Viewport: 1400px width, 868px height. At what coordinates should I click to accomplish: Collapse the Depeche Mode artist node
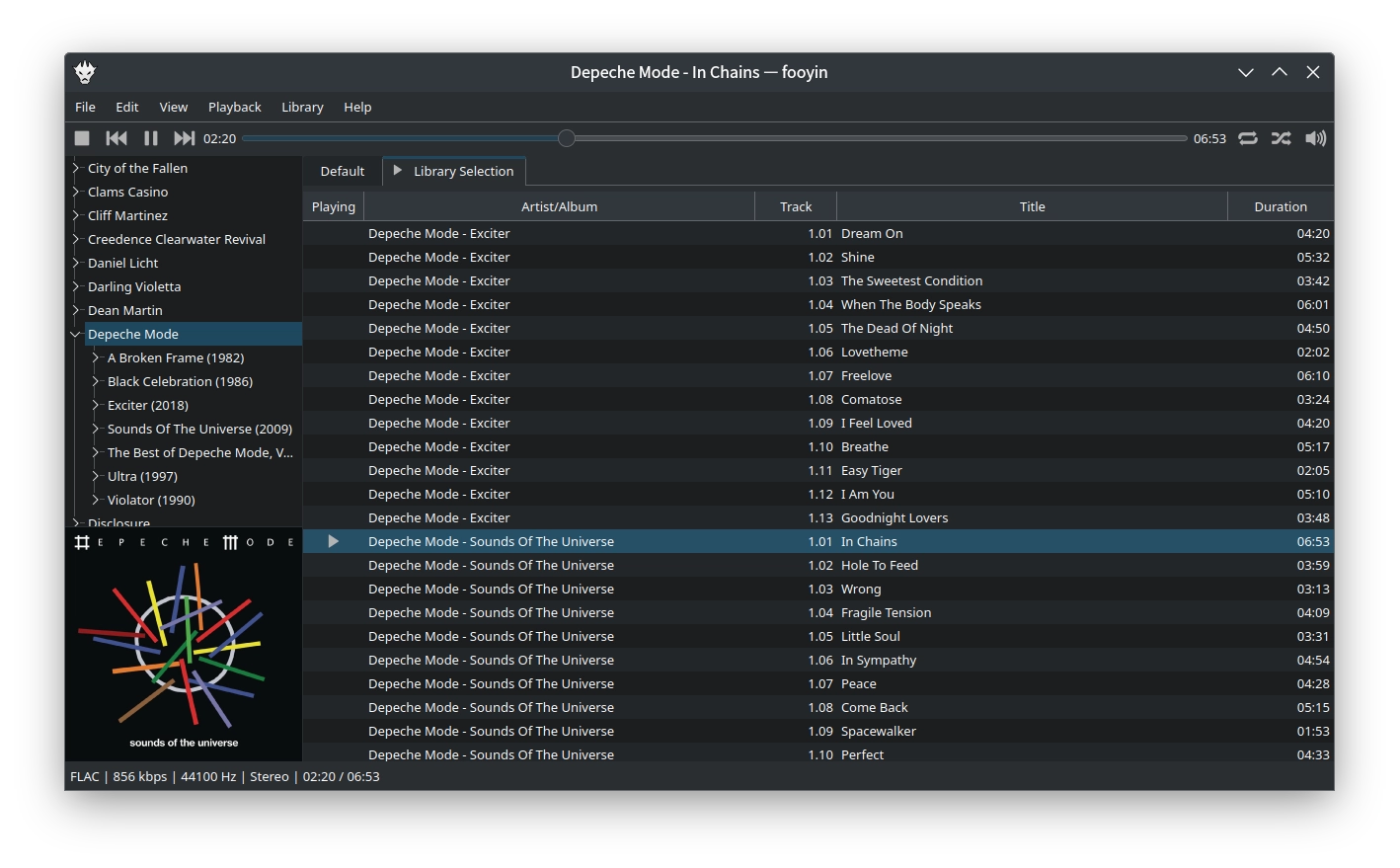(75, 335)
